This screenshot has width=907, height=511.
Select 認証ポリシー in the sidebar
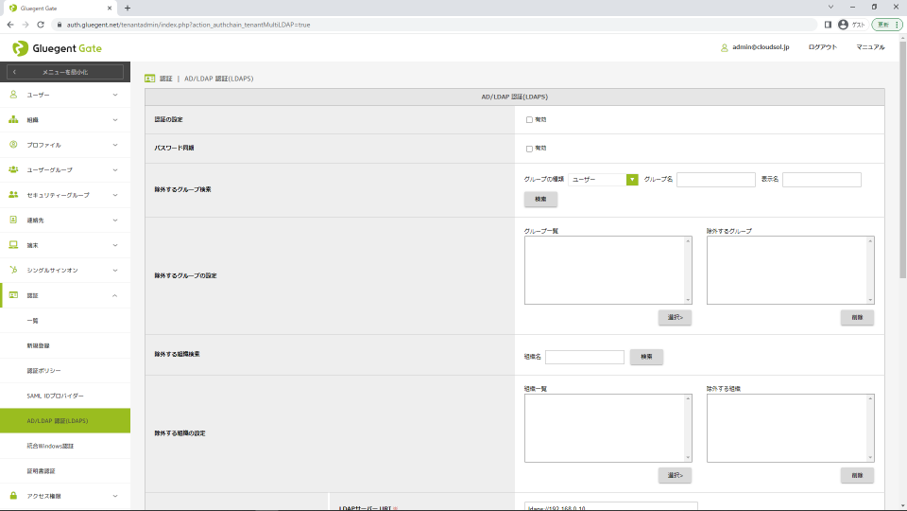43,371
